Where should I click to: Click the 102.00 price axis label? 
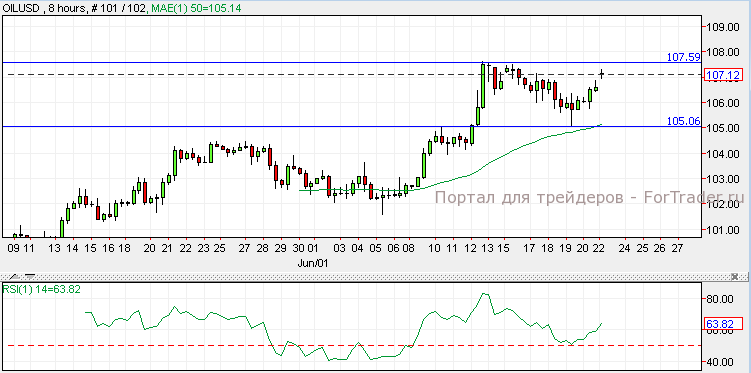(x=723, y=204)
